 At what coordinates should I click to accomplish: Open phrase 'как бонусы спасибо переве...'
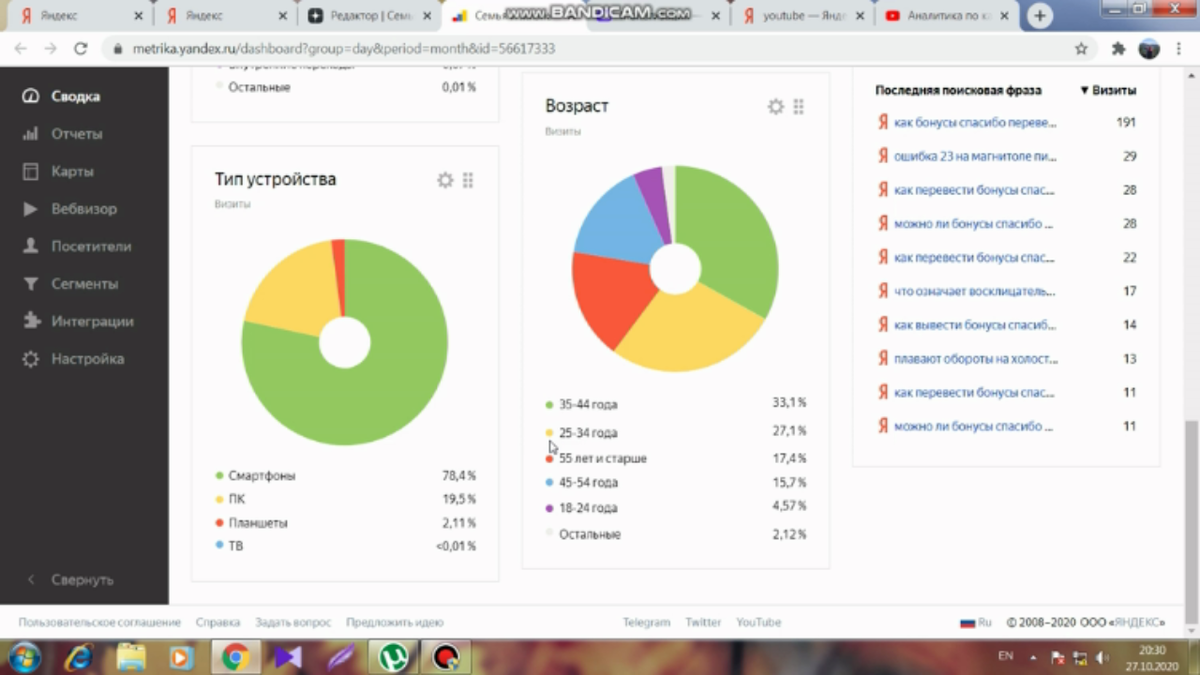[975, 122]
